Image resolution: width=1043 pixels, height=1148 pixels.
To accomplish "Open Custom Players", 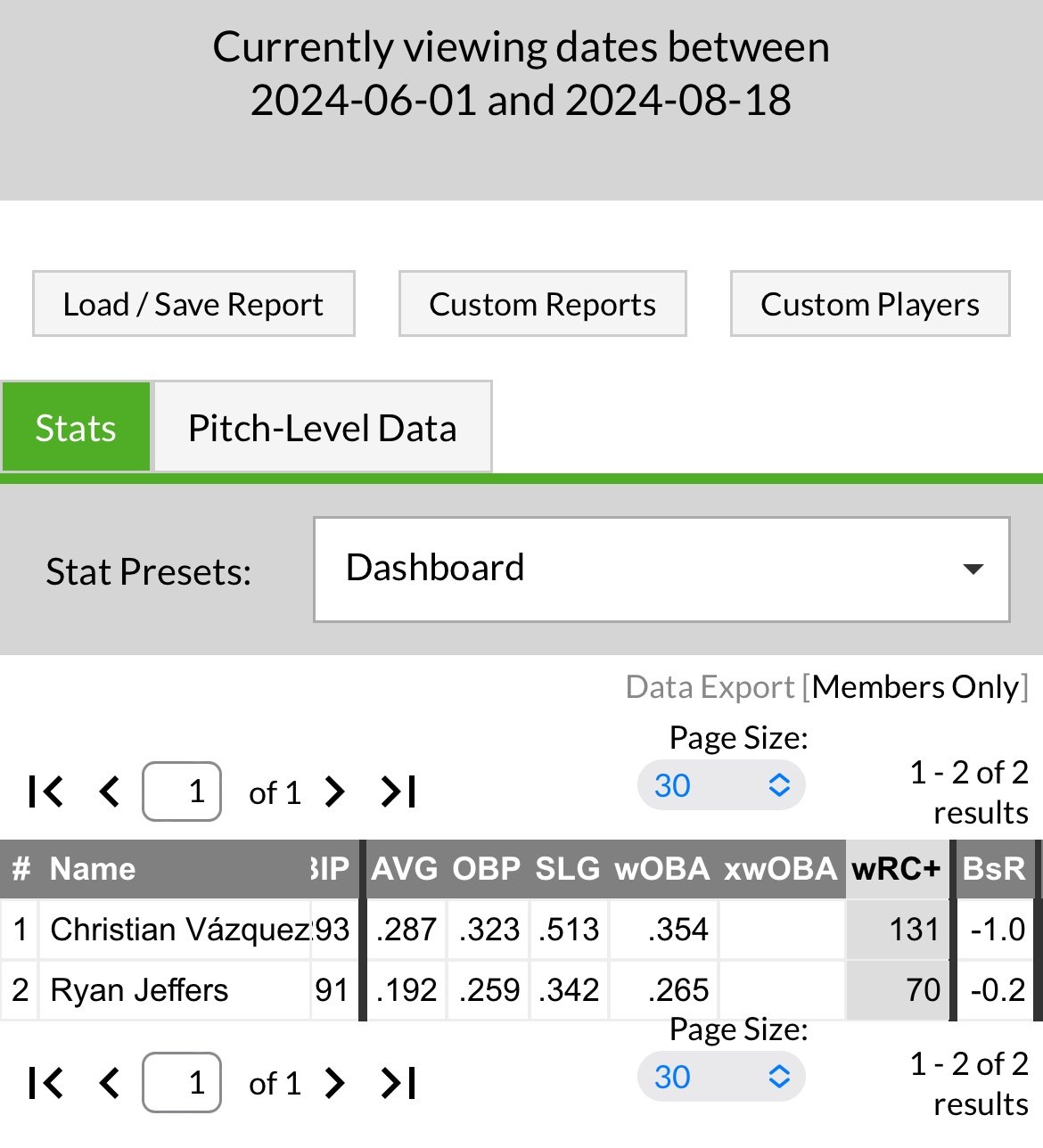I will pos(869,305).
